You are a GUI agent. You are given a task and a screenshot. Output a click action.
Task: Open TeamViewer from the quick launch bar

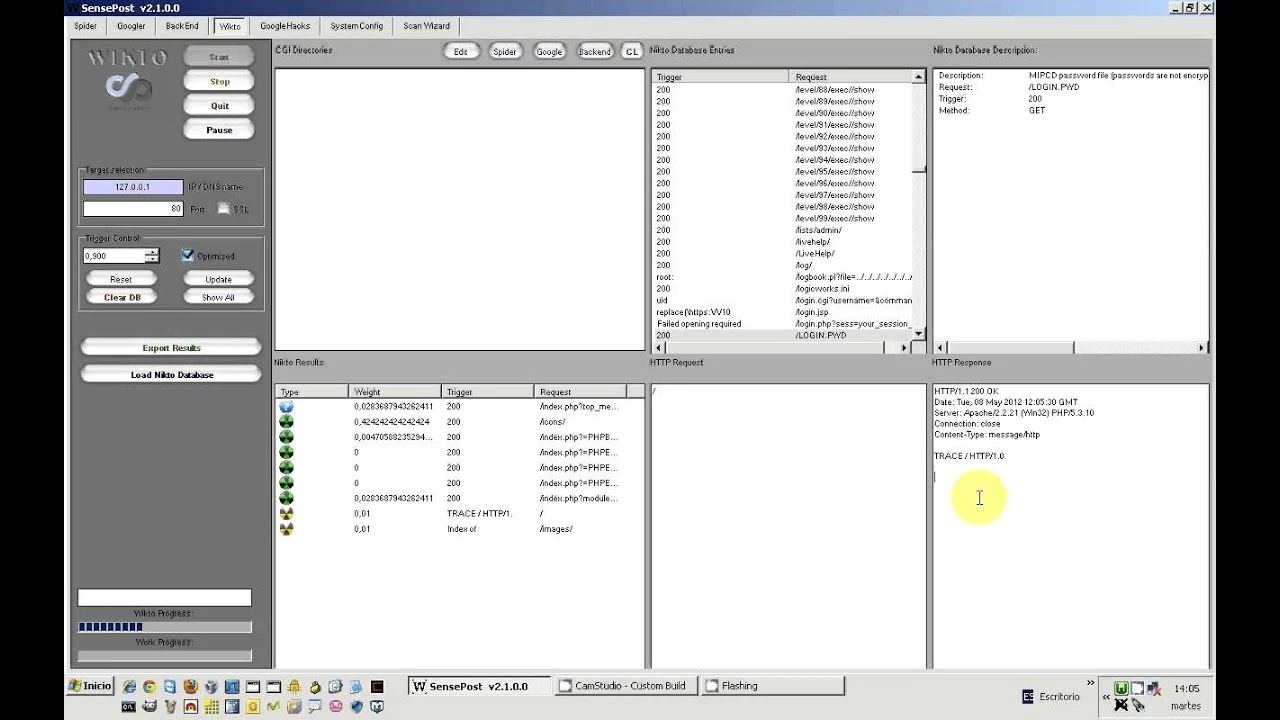[170, 686]
